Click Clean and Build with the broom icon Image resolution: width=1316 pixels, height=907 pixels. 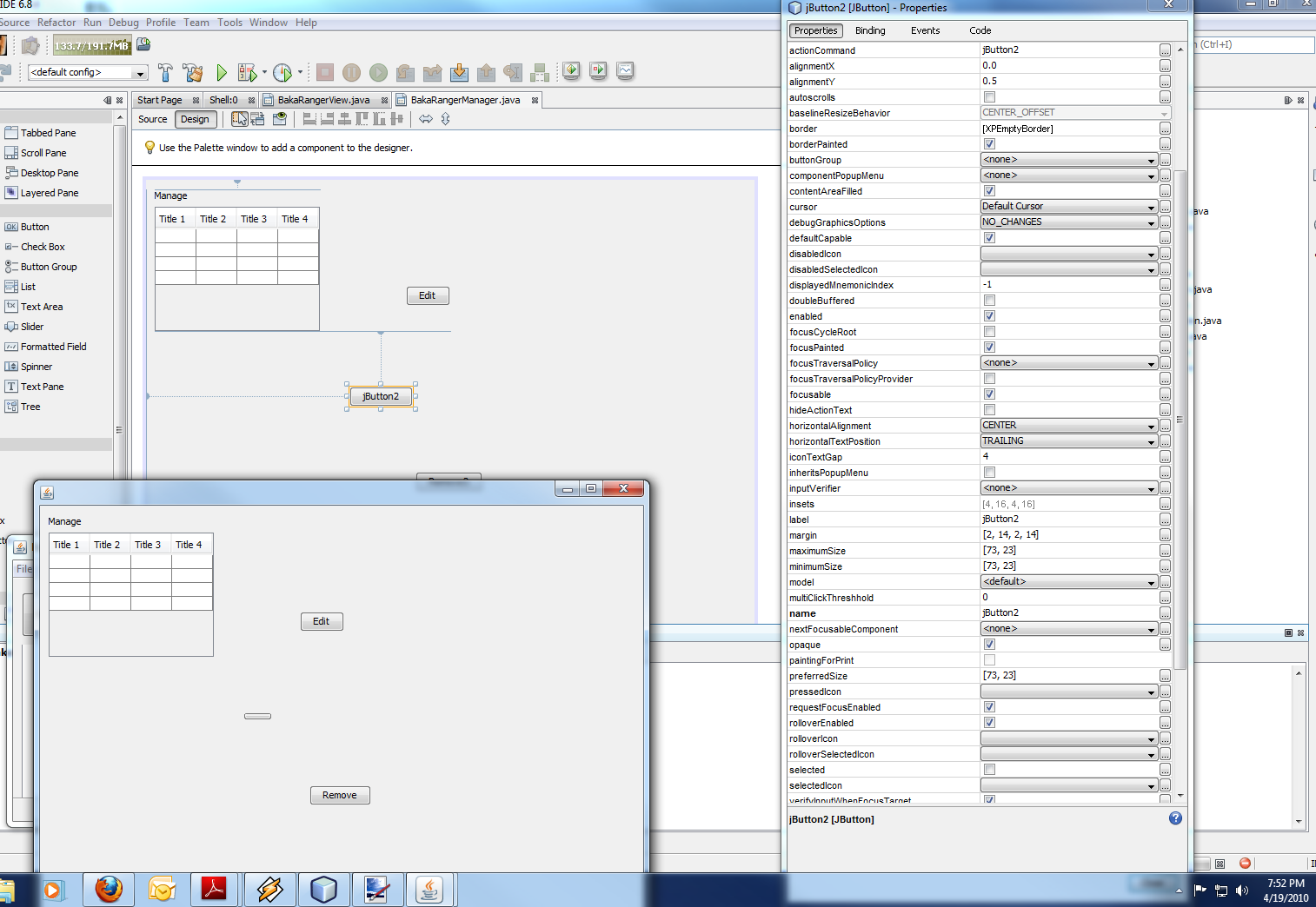tap(193, 72)
